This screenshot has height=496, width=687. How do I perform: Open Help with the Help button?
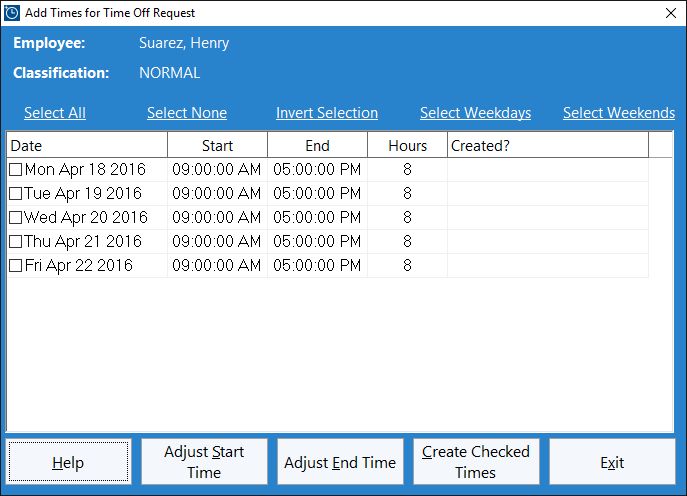tap(68, 462)
